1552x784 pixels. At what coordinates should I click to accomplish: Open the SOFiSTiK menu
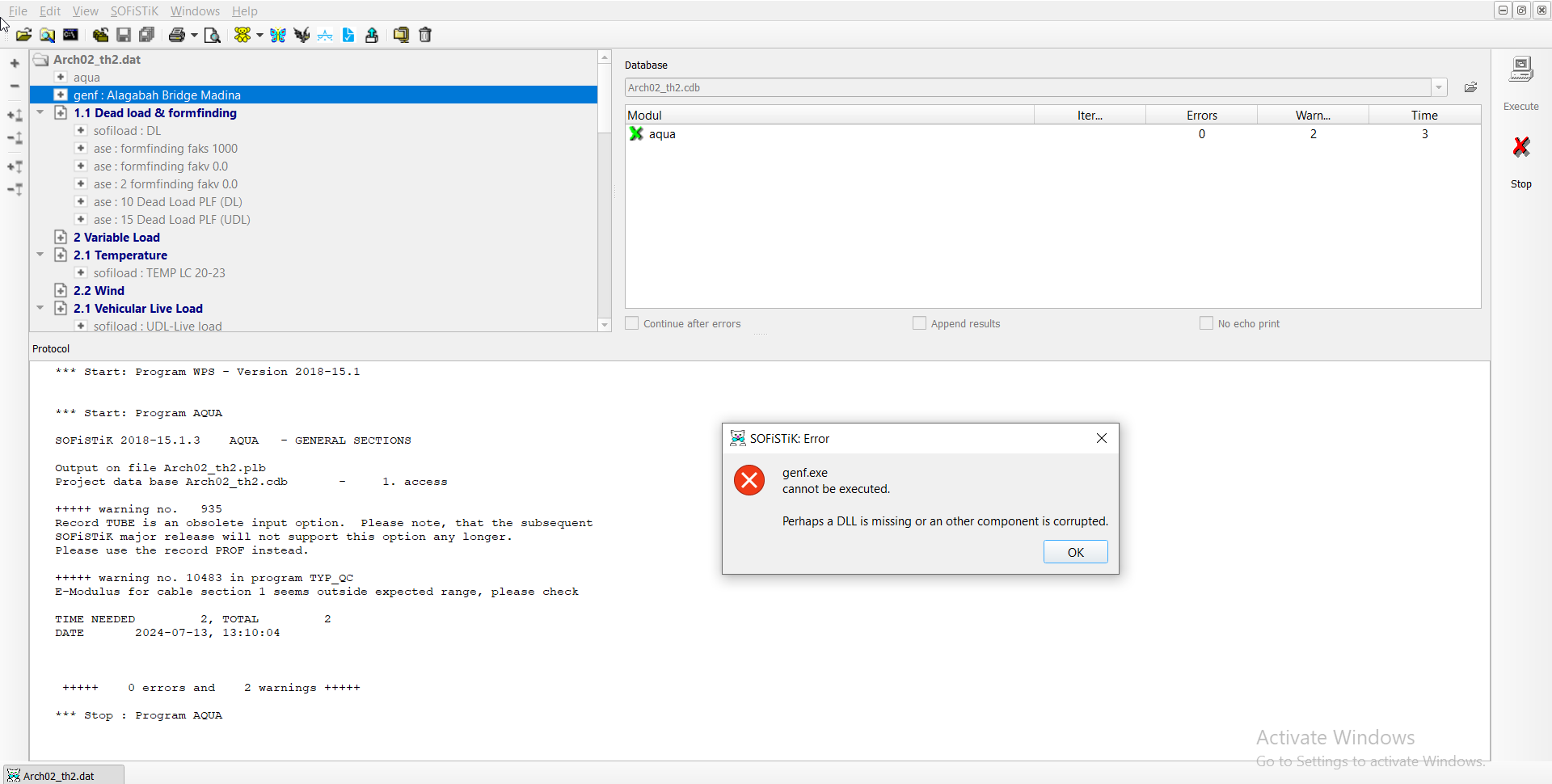[134, 11]
